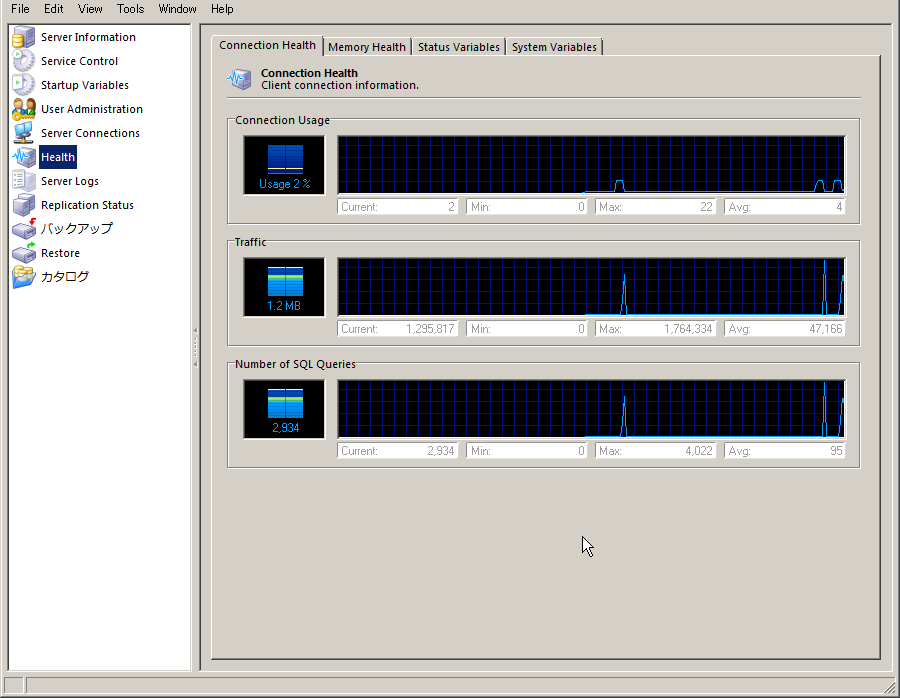Click the Server Logs document icon
The height and width of the screenshot is (698, 900).
(24, 181)
